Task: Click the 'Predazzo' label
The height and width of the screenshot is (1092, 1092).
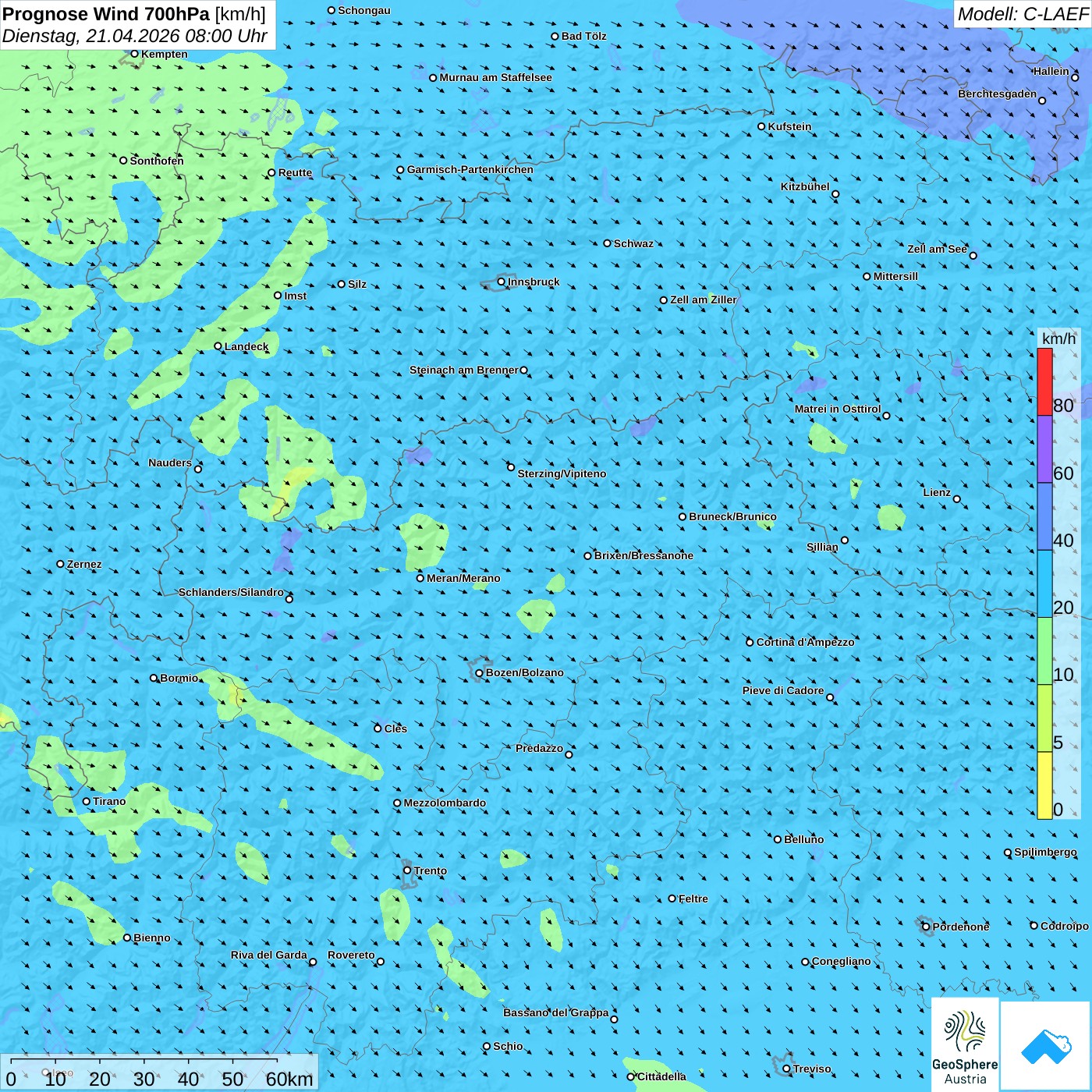Action: [539, 748]
